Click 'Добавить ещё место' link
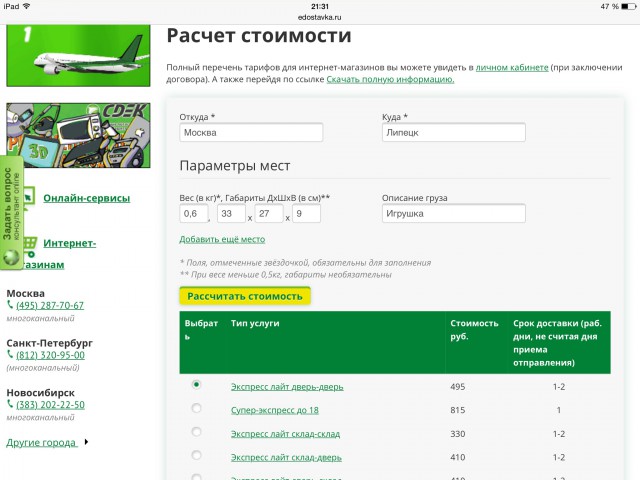640x480 pixels. (222, 239)
